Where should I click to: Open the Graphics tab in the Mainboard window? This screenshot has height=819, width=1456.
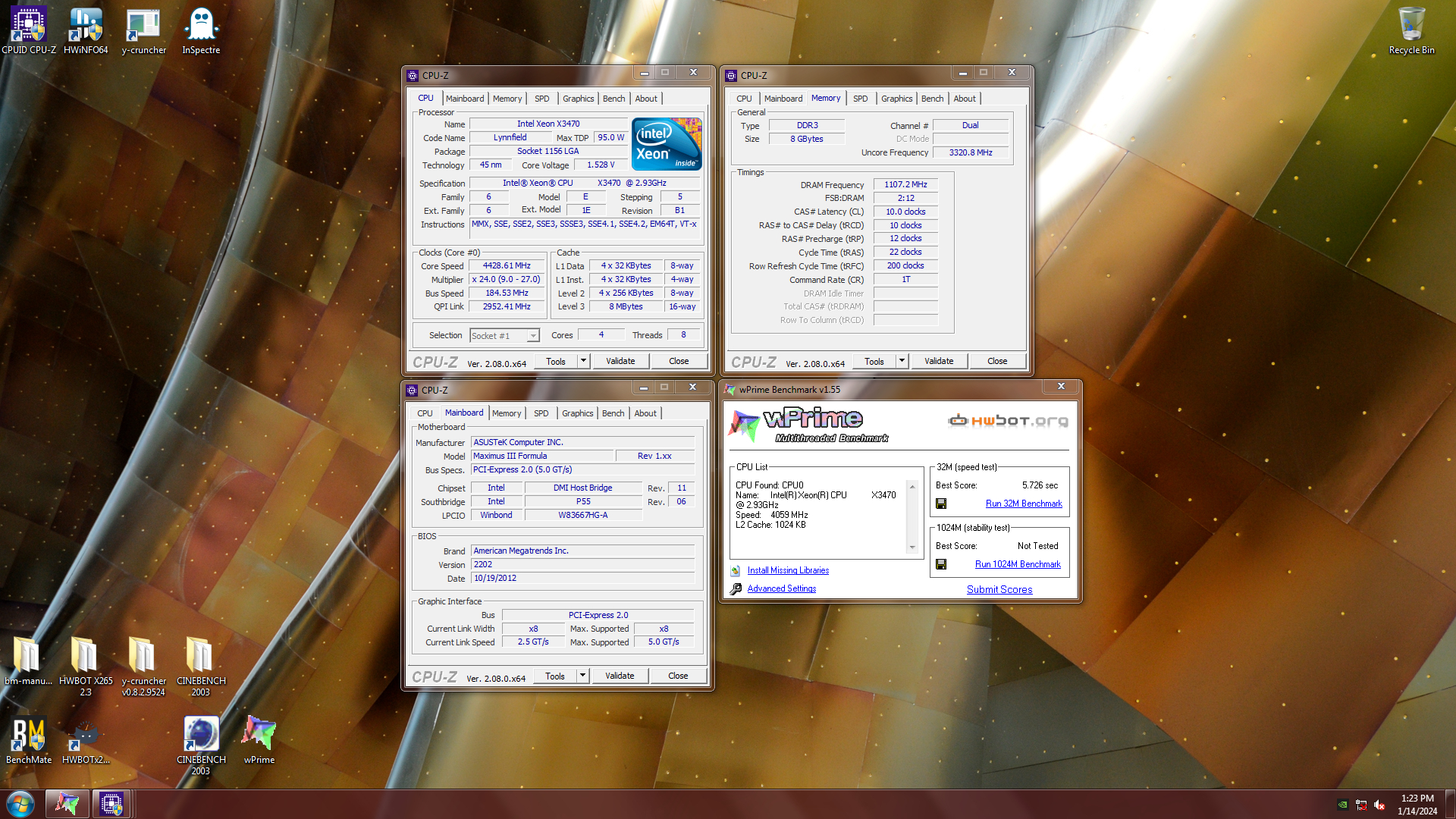point(577,413)
